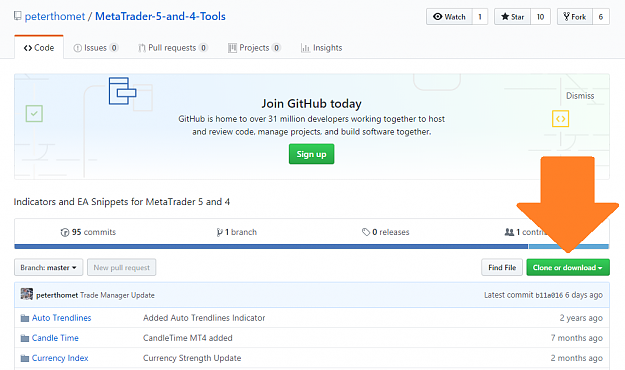Click the tag icon beside releases
The image size is (625, 370).
tap(366, 232)
